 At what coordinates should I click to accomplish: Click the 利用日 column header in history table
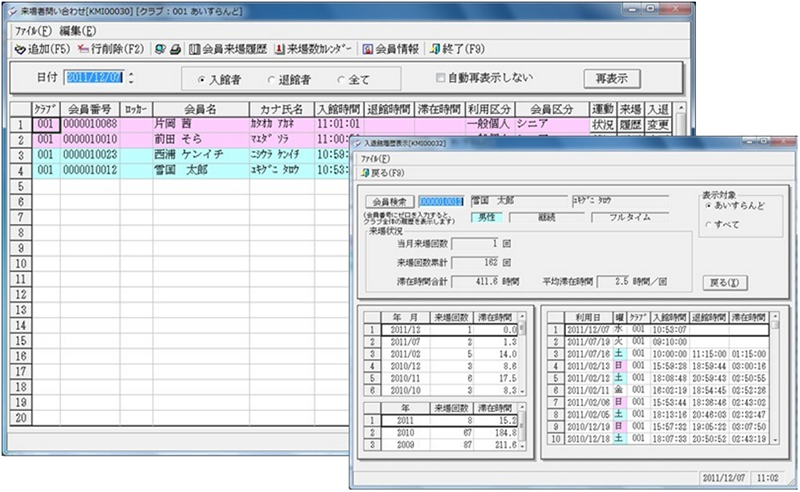[x=588, y=317]
